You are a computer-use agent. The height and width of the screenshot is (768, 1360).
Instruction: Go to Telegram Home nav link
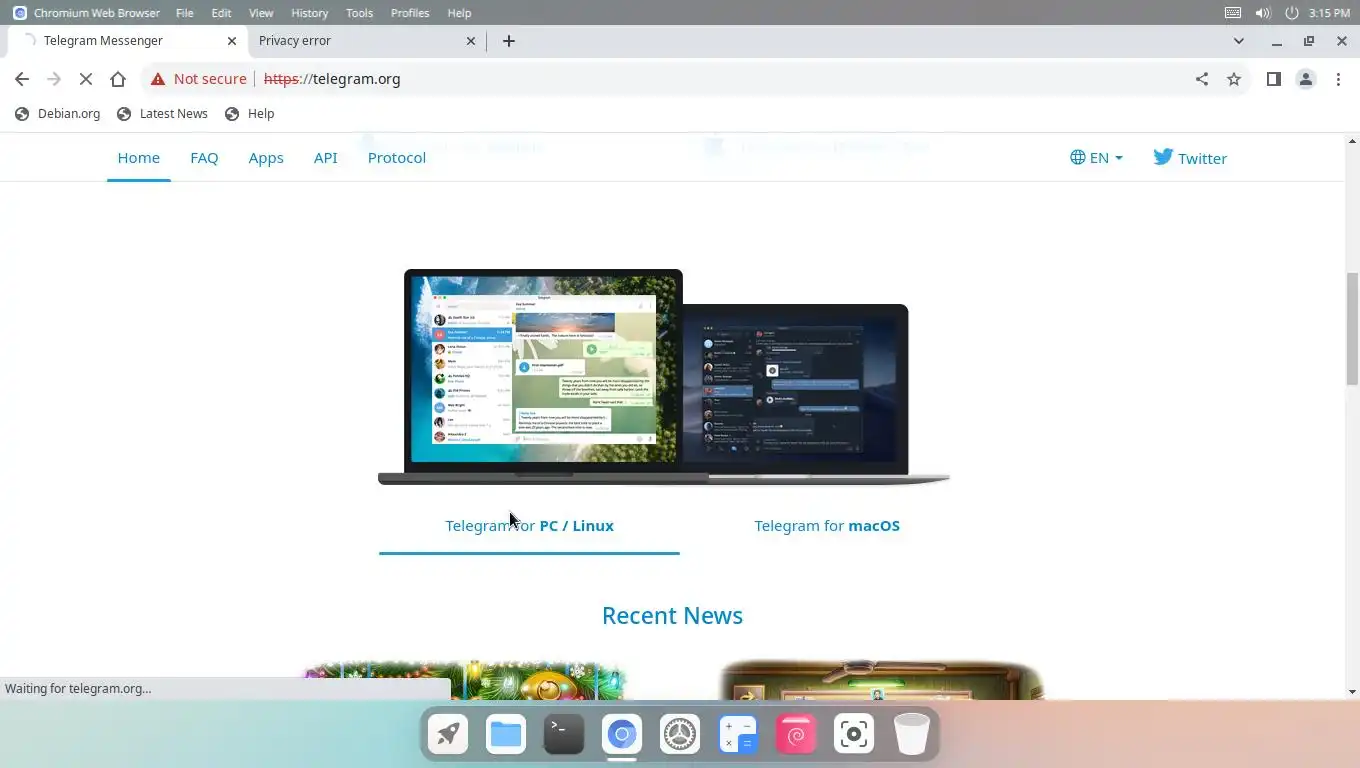[x=139, y=158]
